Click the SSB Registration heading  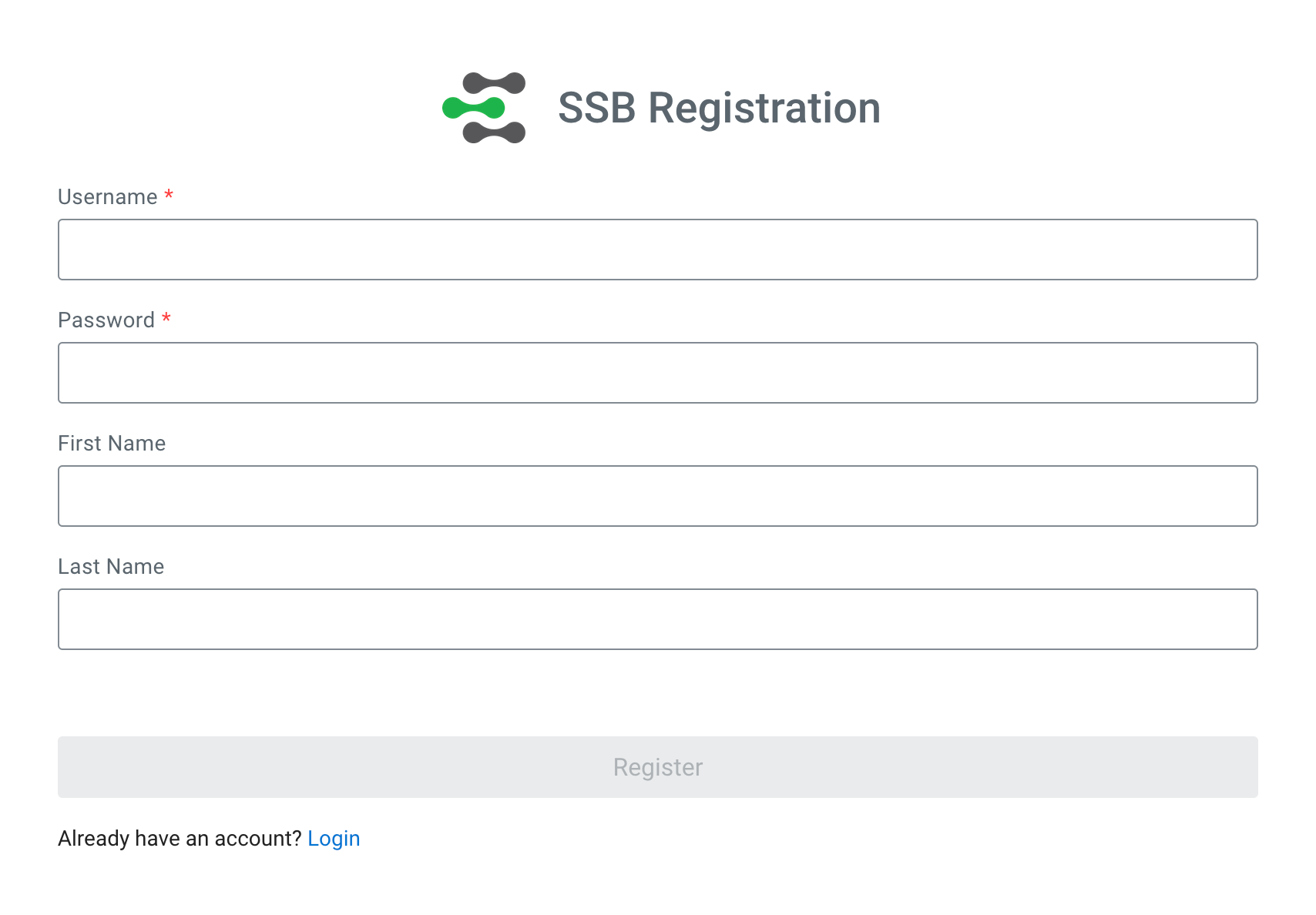(x=718, y=108)
